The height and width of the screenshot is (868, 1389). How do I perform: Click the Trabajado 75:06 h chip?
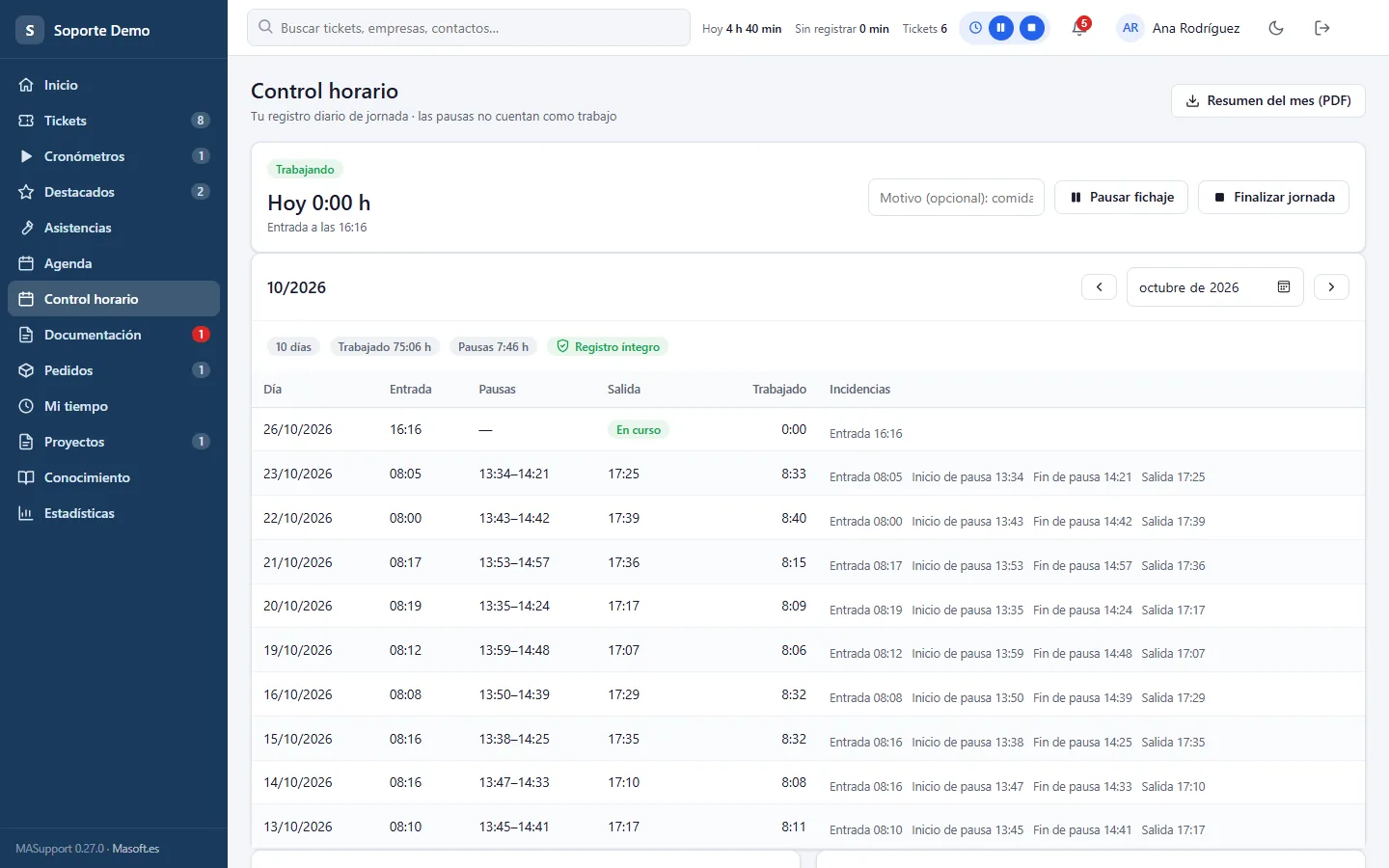(385, 347)
